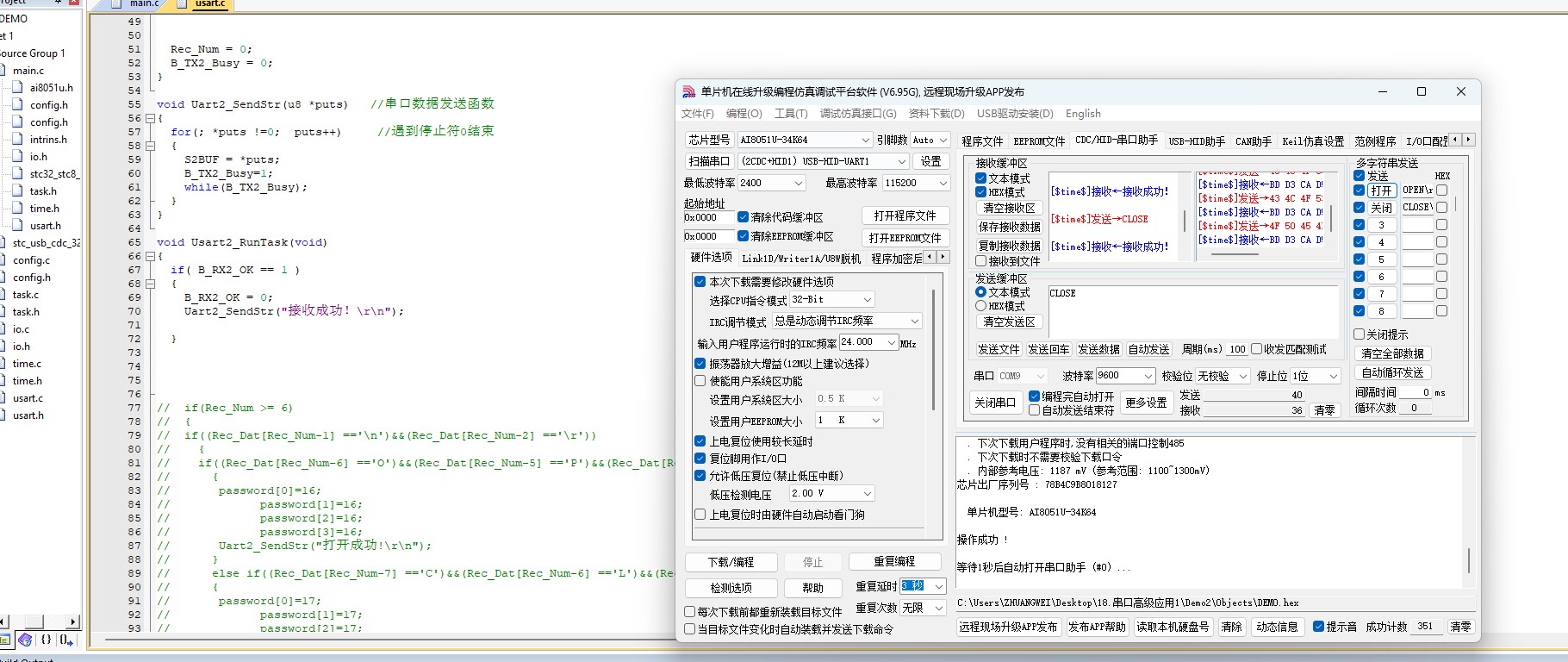Image resolution: width=1568 pixels, height=662 pixels.
Task: Open CPU instruction mode 32-Bit dropdown
Action: 831,299
